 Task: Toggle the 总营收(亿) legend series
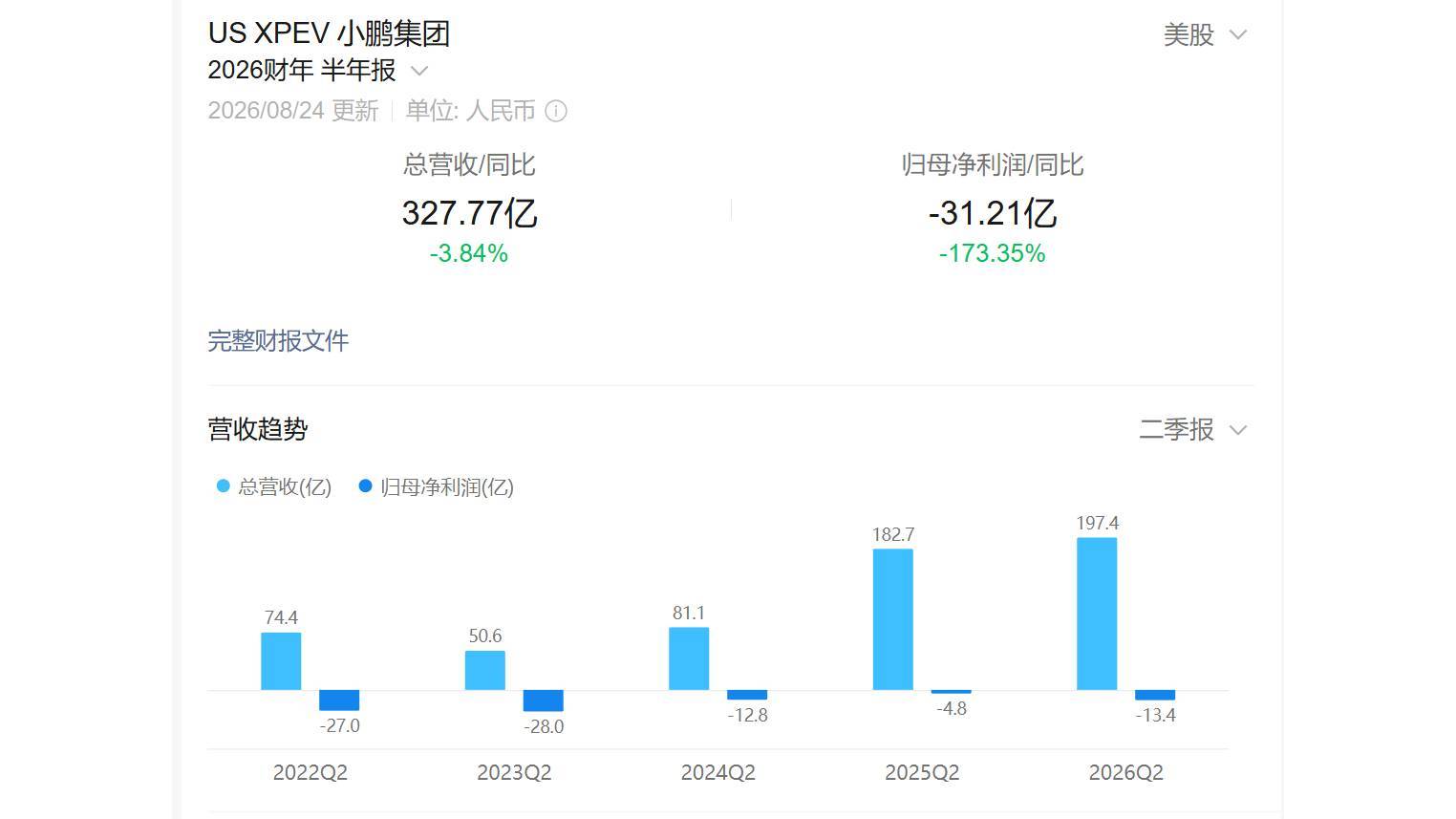pyautogui.click(x=274, y=487)
